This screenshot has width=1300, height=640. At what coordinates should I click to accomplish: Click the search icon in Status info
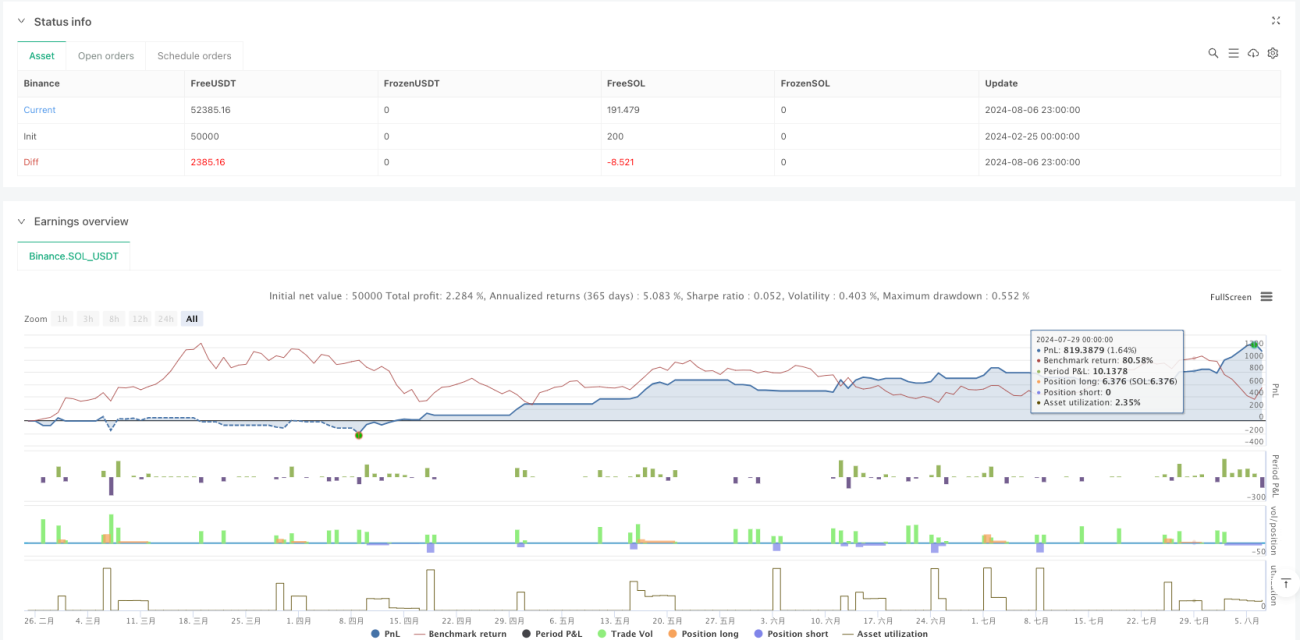[x=1213, y=53]
